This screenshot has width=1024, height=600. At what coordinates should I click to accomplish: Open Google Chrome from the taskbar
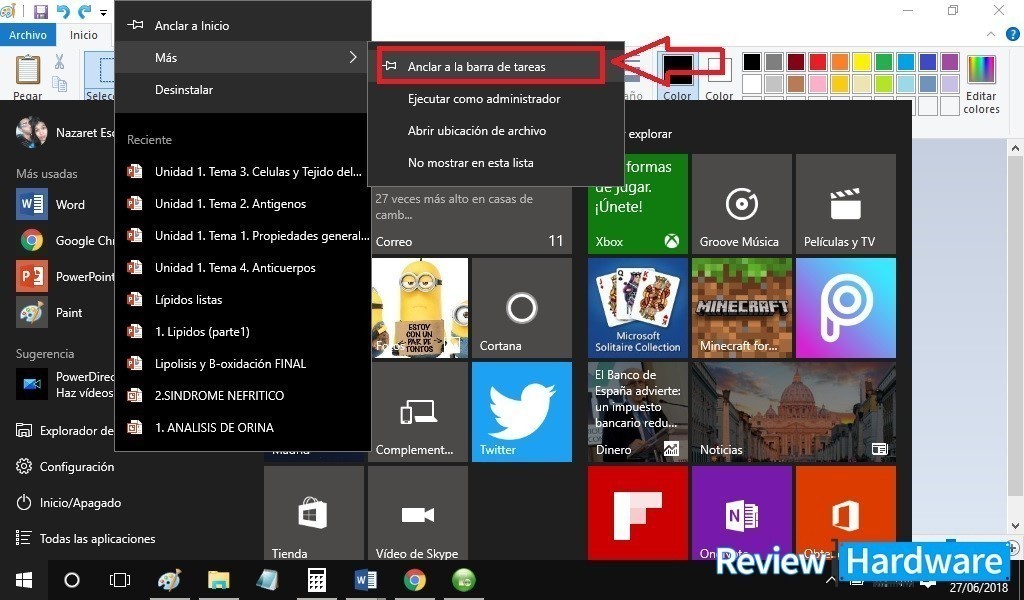point(414,580)
